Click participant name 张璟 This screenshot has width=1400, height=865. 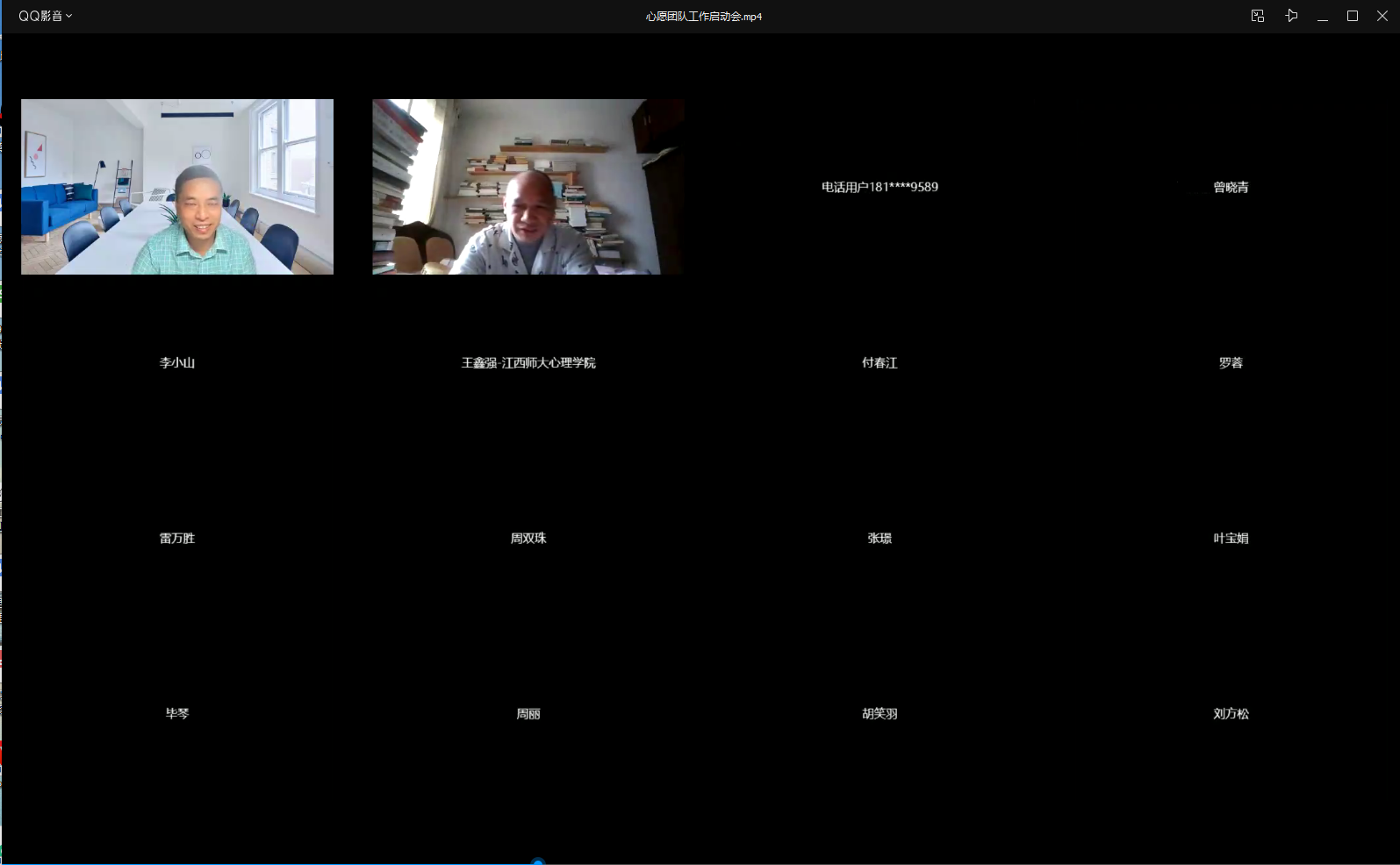(879, 538)
